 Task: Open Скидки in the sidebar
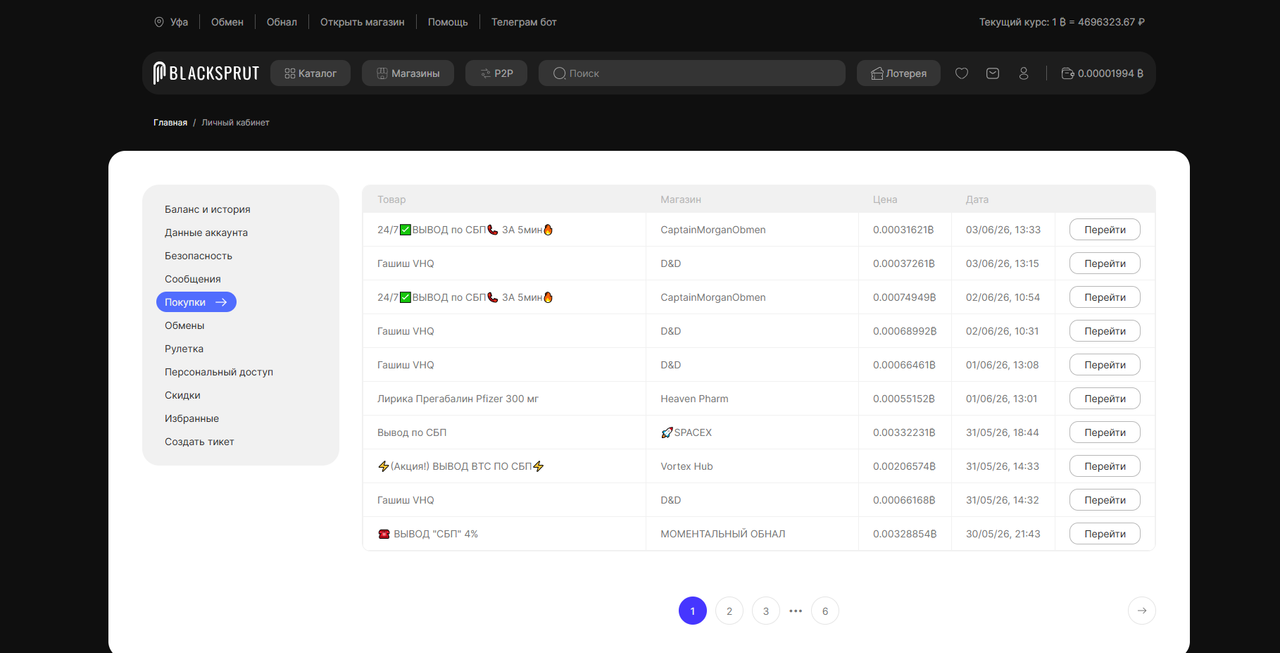pyautogui.click(x=183, y=395)
